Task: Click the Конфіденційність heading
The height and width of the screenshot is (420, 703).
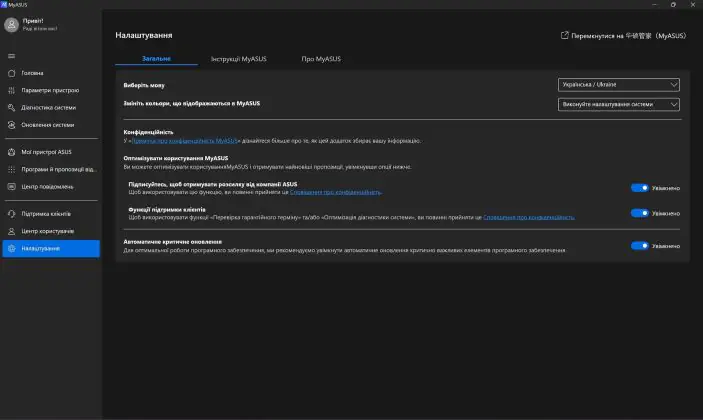Action: [x=148, y=132]
